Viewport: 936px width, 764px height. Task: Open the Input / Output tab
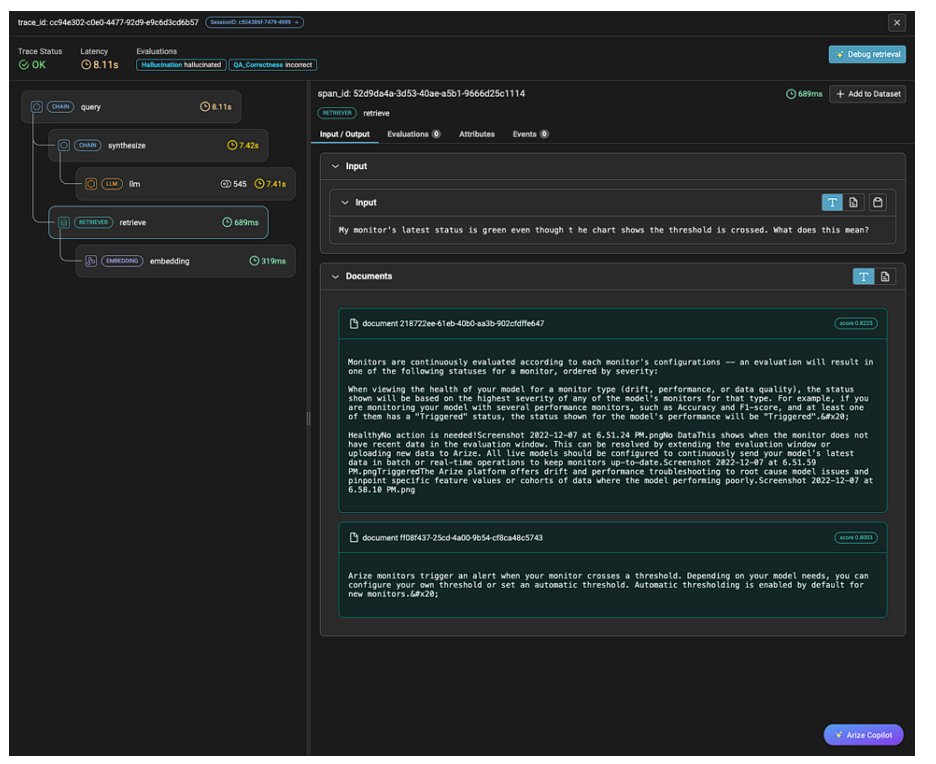(344, 134)
